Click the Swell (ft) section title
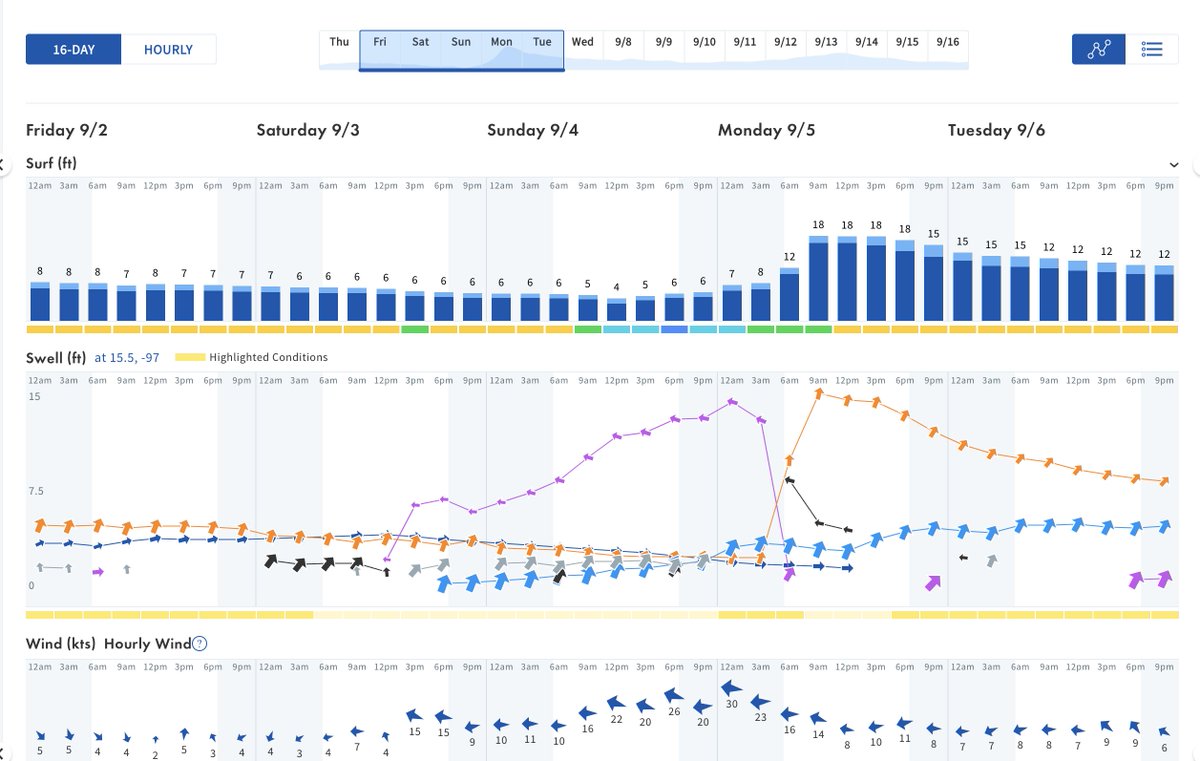1200x761 pixels. click(x=56, y=357)
